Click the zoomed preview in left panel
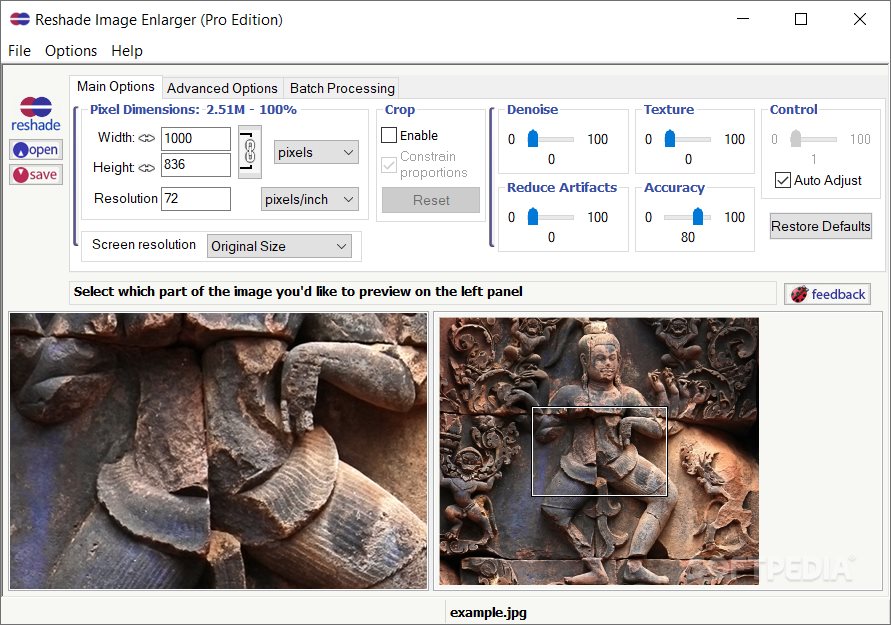 point(219,451)
